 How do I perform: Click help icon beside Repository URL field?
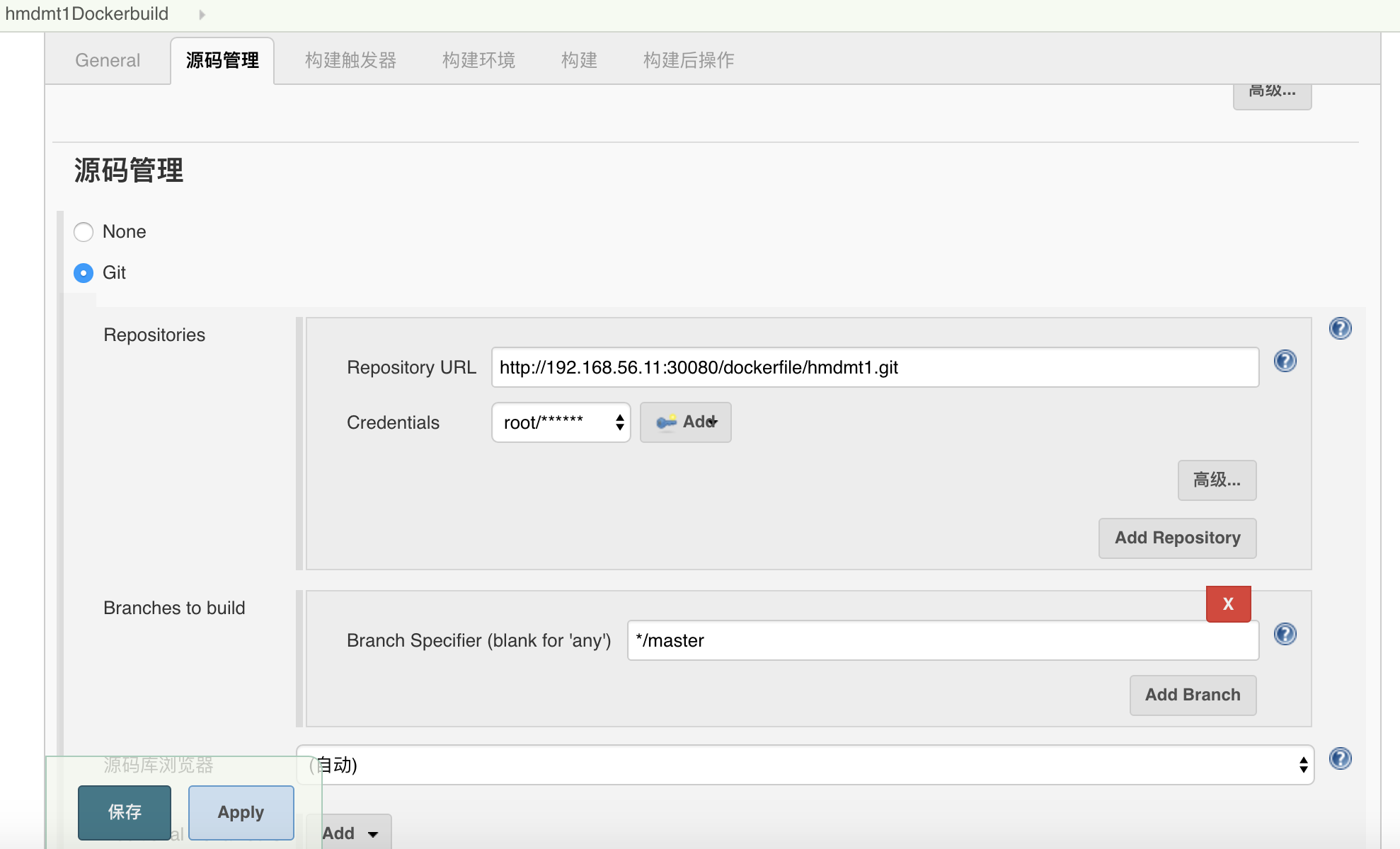pyautogui.click(x=1285, y=362)
